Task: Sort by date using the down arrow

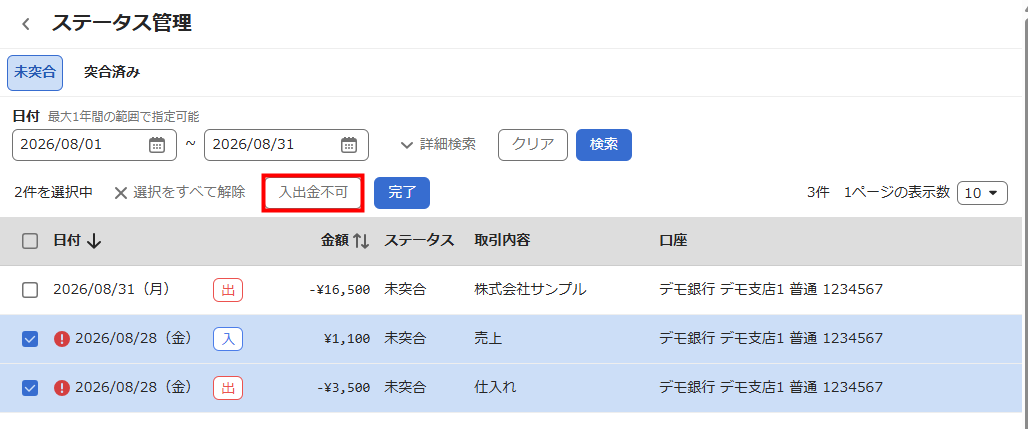Action: (94, 241)
